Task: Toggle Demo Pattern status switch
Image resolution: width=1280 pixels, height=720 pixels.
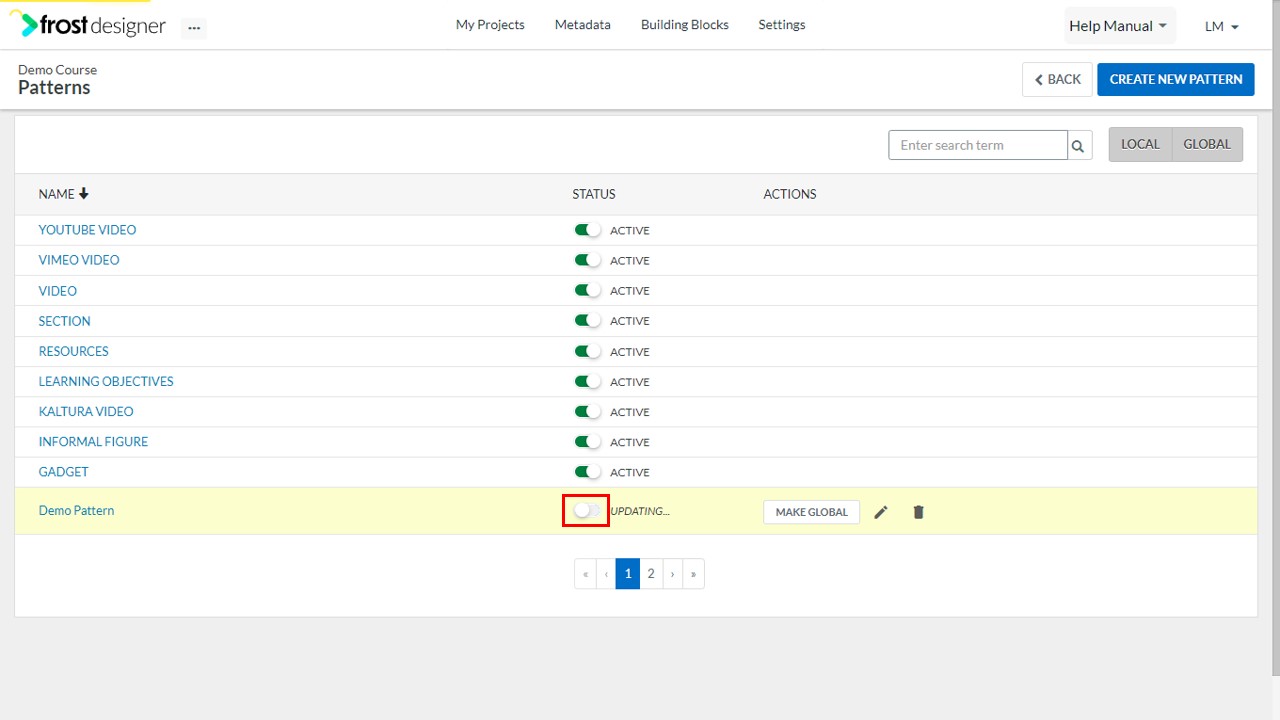Action: click(587, 511)
